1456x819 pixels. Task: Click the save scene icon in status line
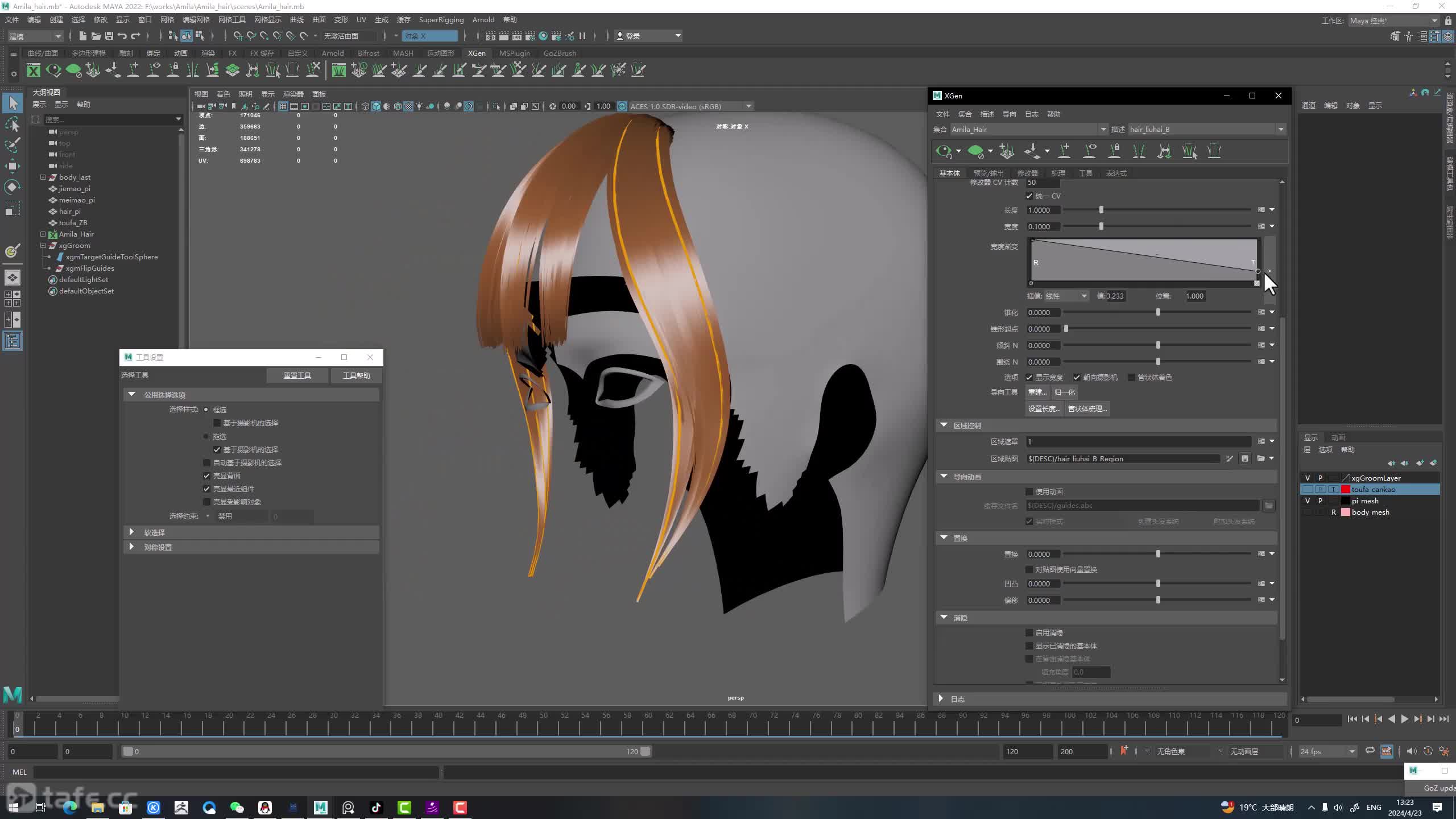click(x=109, y=36)
